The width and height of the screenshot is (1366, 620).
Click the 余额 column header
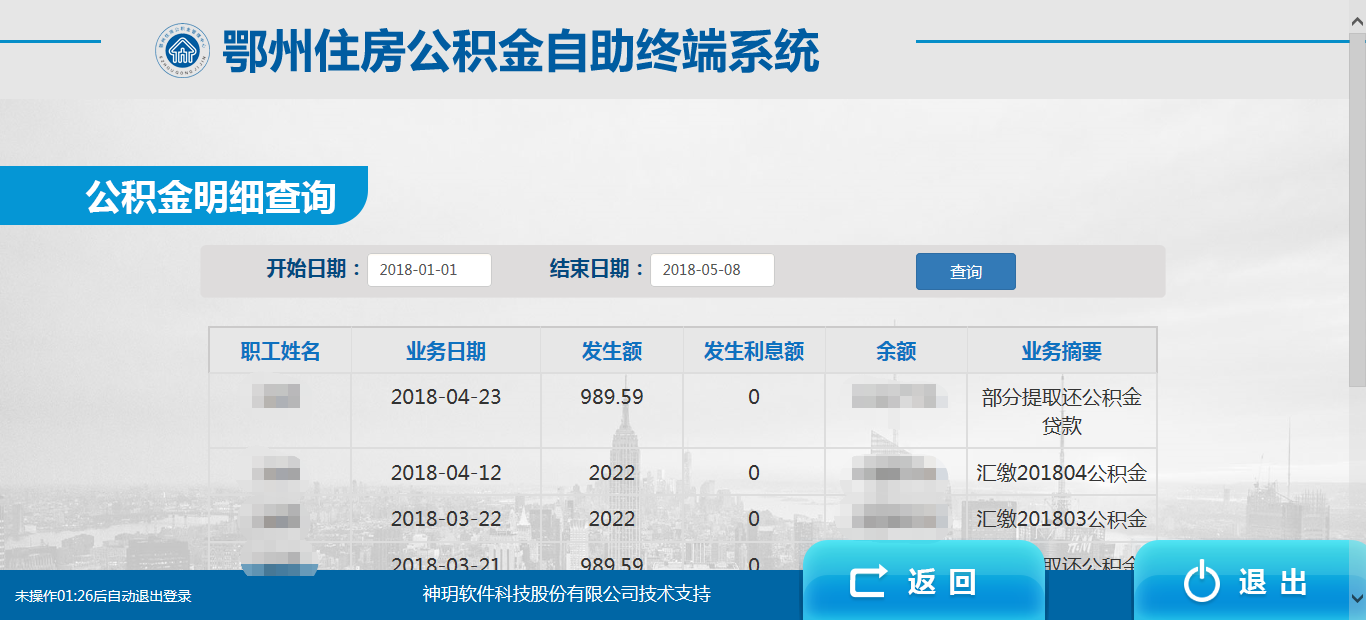click(896, 351)
